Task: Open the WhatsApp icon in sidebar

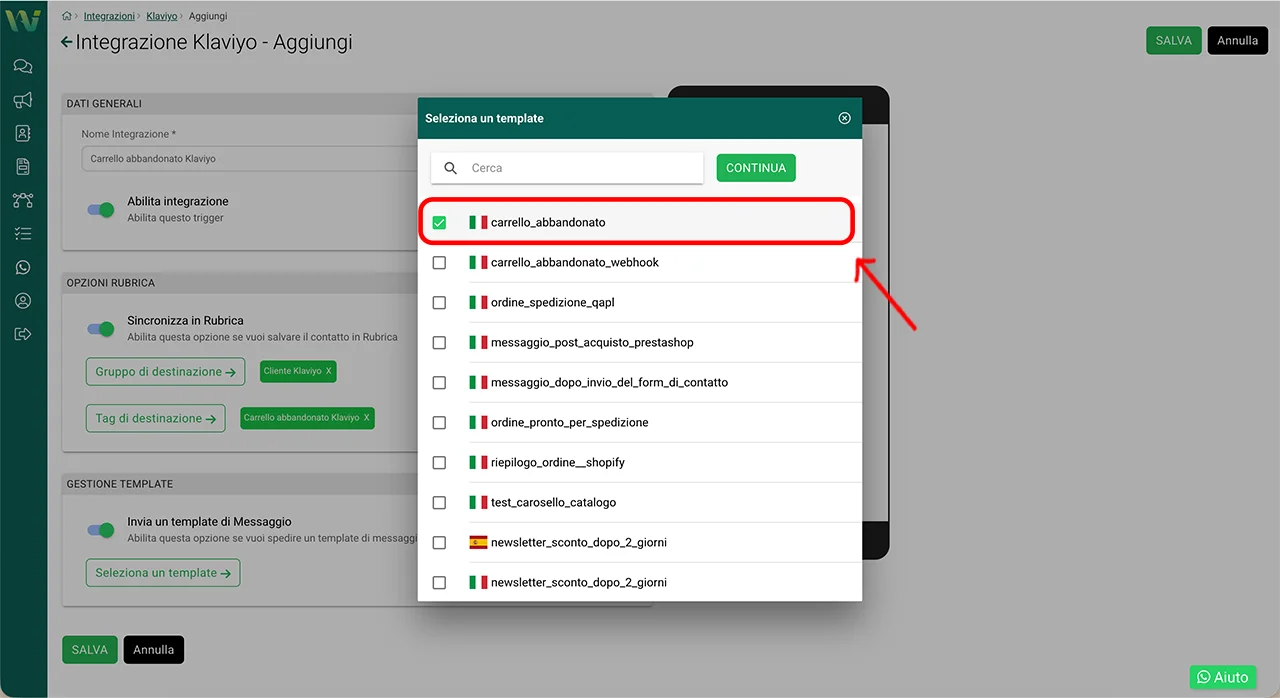Action: point(23,267)
